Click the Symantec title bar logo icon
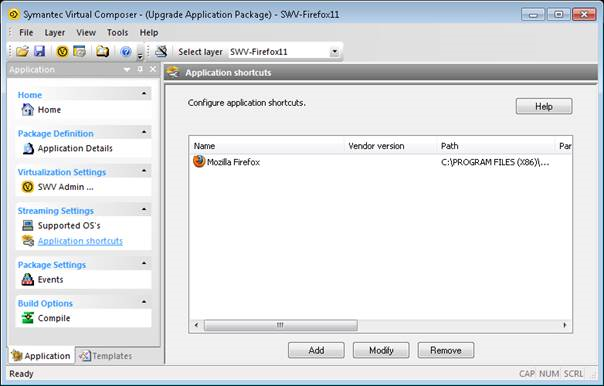This screenshot has height=386, width=604. tap(14, 15)
